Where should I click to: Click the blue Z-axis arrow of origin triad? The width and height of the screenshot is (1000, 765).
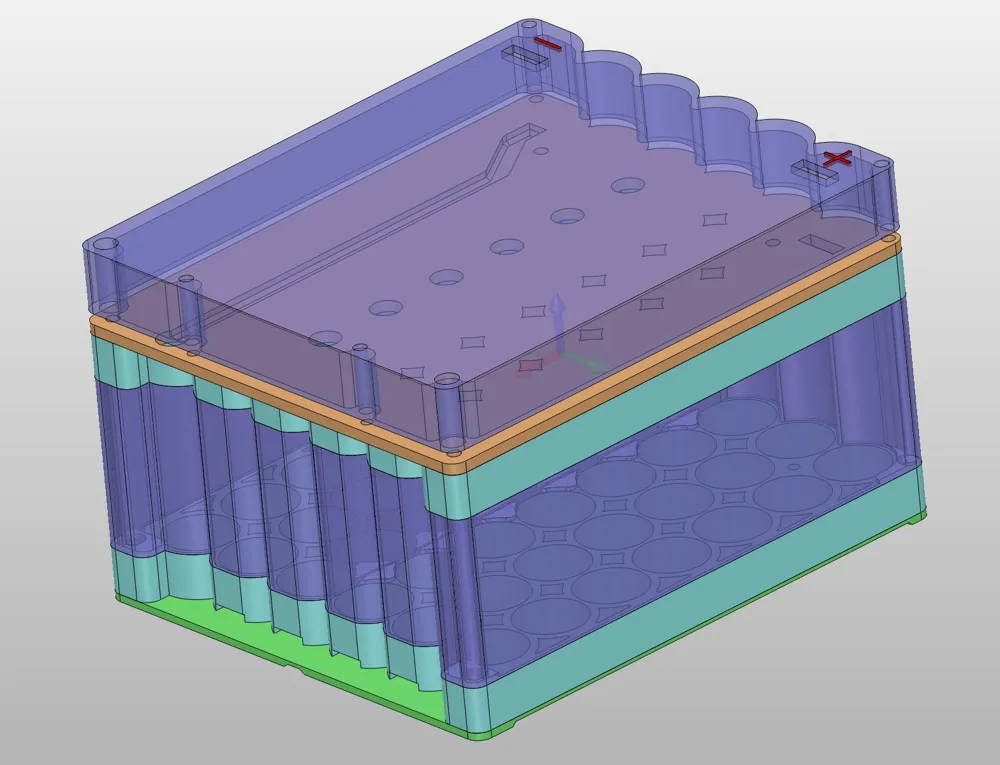pos(558,322)
